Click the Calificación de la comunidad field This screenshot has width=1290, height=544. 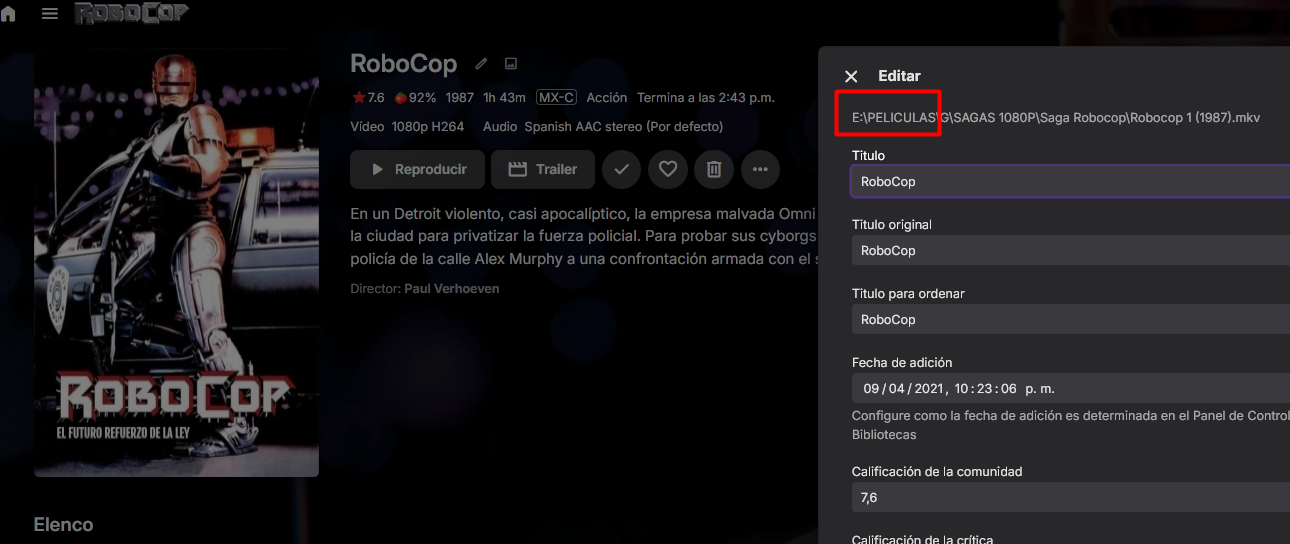[1070, 497]
